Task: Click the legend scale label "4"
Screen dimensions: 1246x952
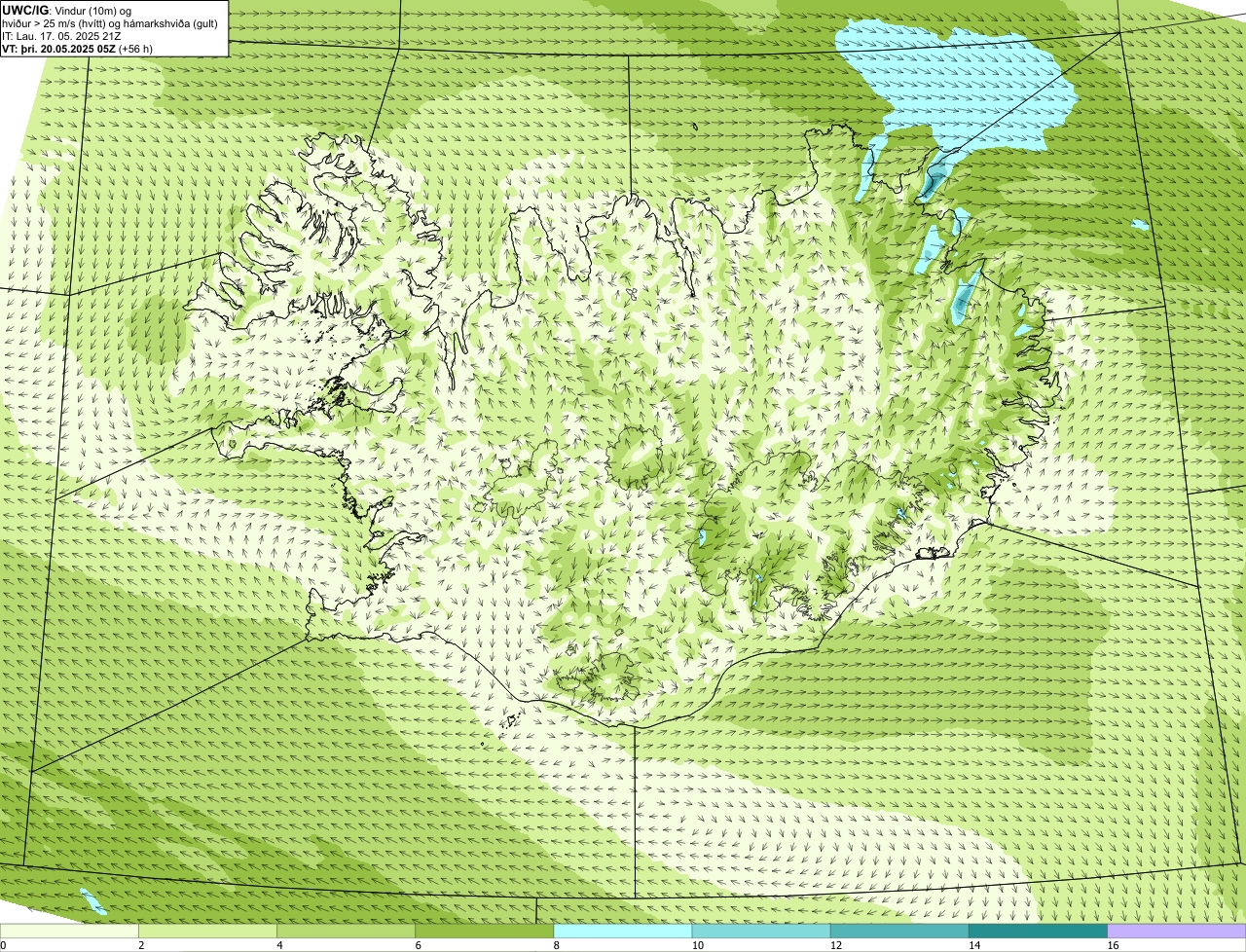Action: (279, 945)
